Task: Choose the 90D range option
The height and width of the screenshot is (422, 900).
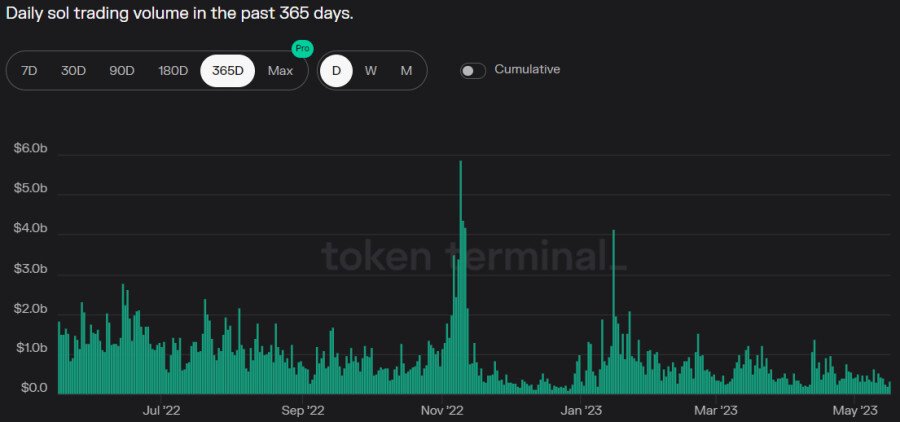Action: point(122,71)
